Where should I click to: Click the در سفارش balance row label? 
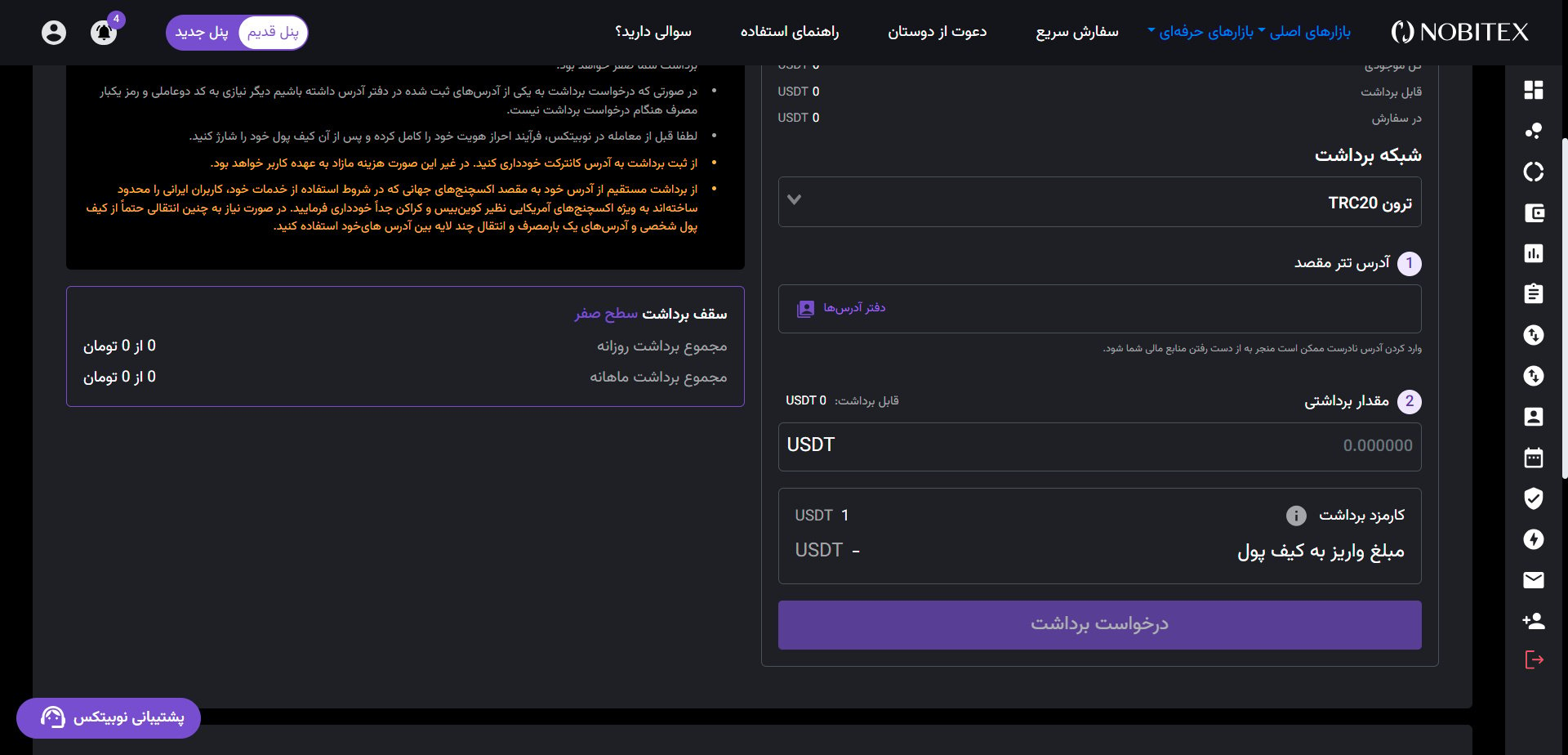click(1396, 118)
